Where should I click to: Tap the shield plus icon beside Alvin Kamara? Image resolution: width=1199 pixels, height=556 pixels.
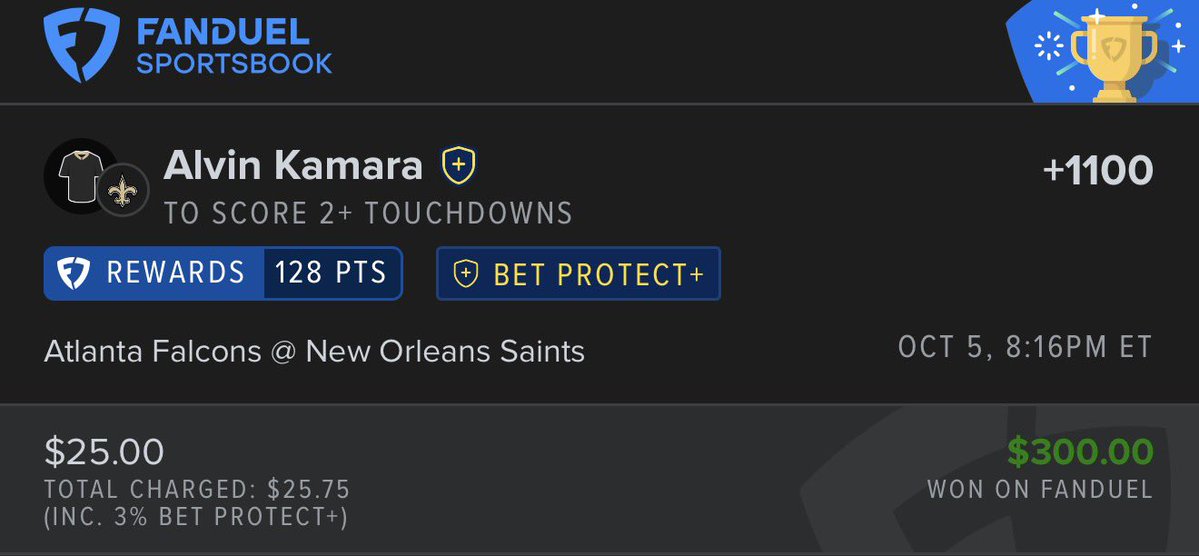459,165
